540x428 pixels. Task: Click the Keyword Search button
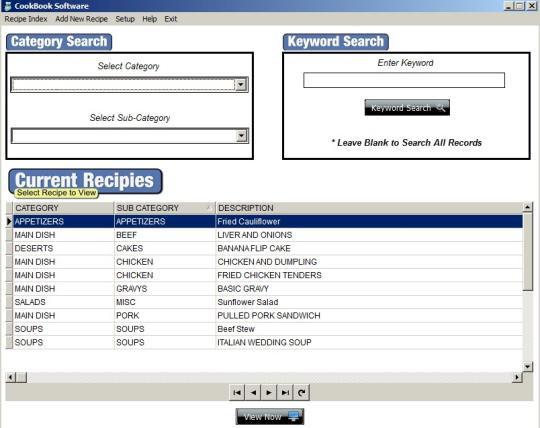(407, 108)
